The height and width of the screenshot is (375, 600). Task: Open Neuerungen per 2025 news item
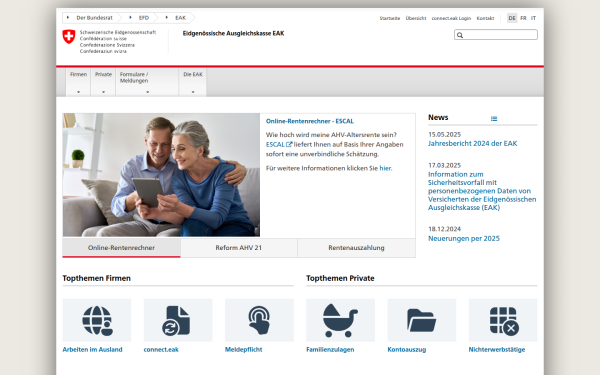[x=464, y=238]
